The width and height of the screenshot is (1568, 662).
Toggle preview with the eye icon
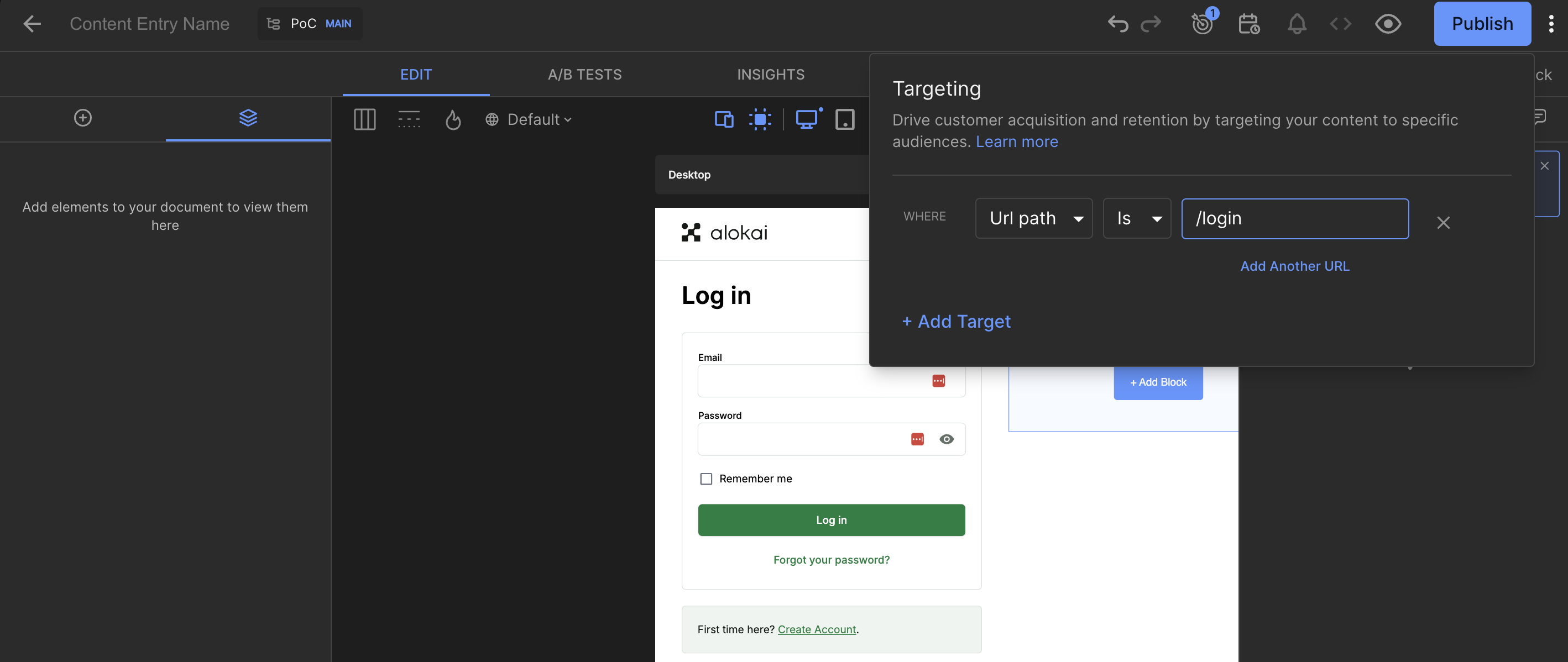pyautogui.click(x=1388, y=24)
